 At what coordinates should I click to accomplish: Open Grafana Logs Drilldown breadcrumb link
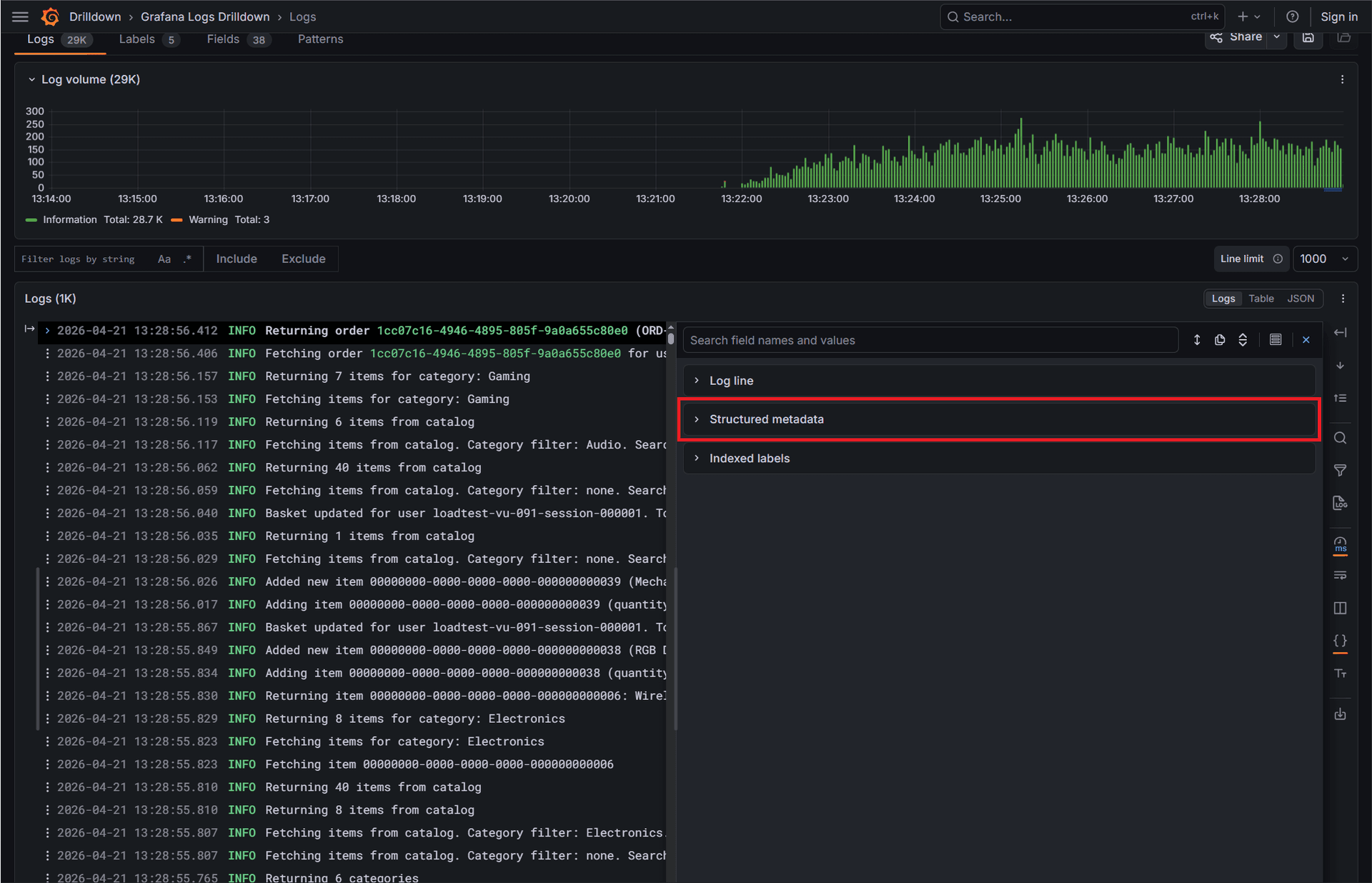(205, 16)
